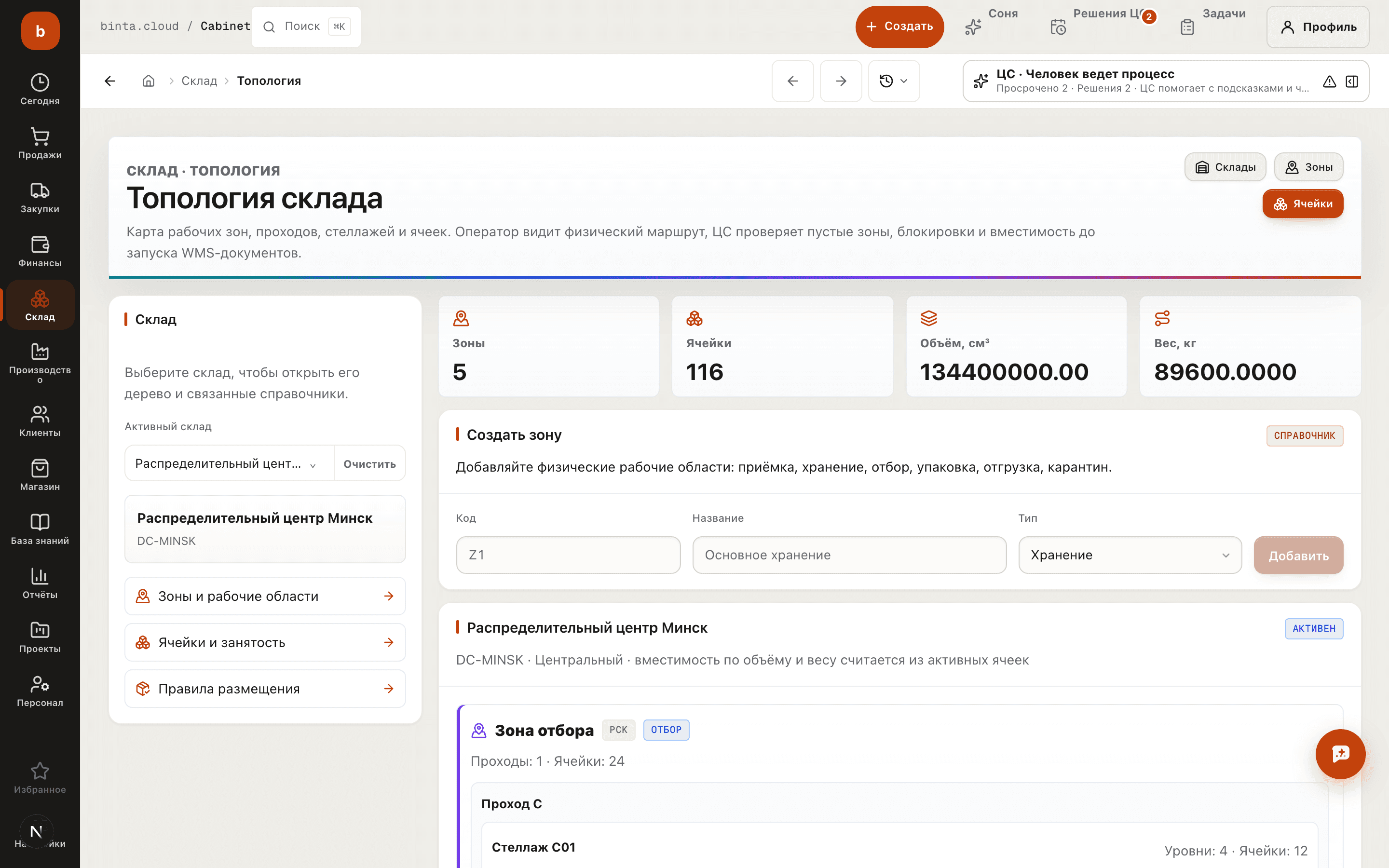Click the Объём value 134400000.00

[1004, 372]
